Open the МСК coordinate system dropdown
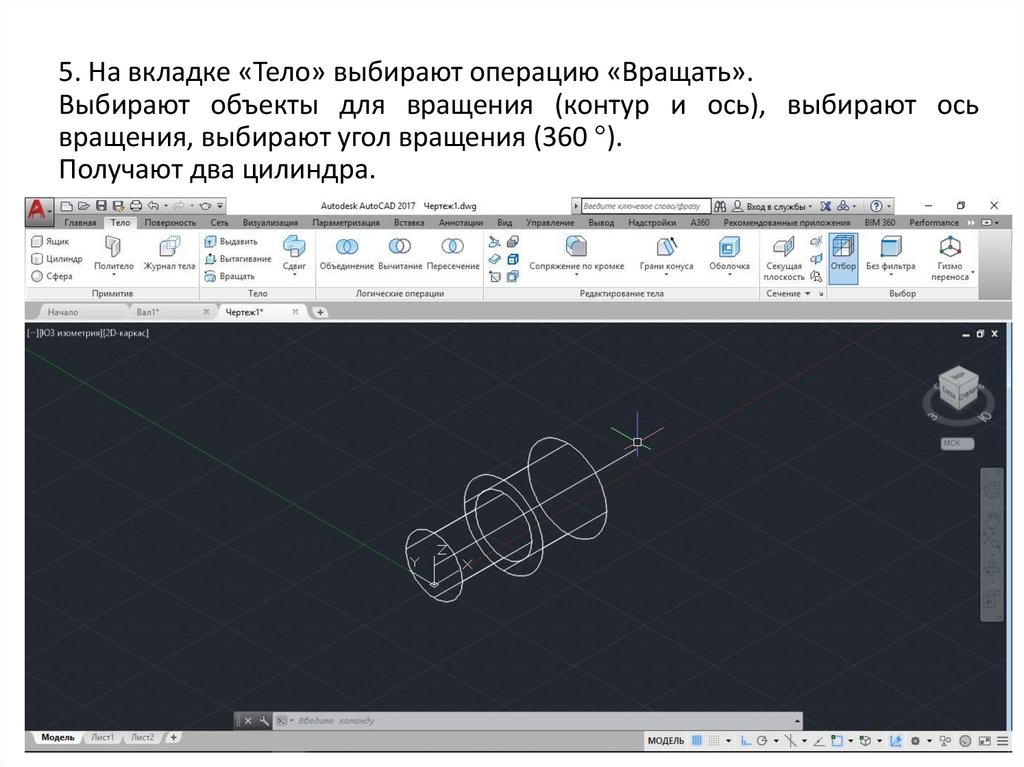The height and width of the screenshot is (767, 1024). pyautogui.click(x=957, y=444)
